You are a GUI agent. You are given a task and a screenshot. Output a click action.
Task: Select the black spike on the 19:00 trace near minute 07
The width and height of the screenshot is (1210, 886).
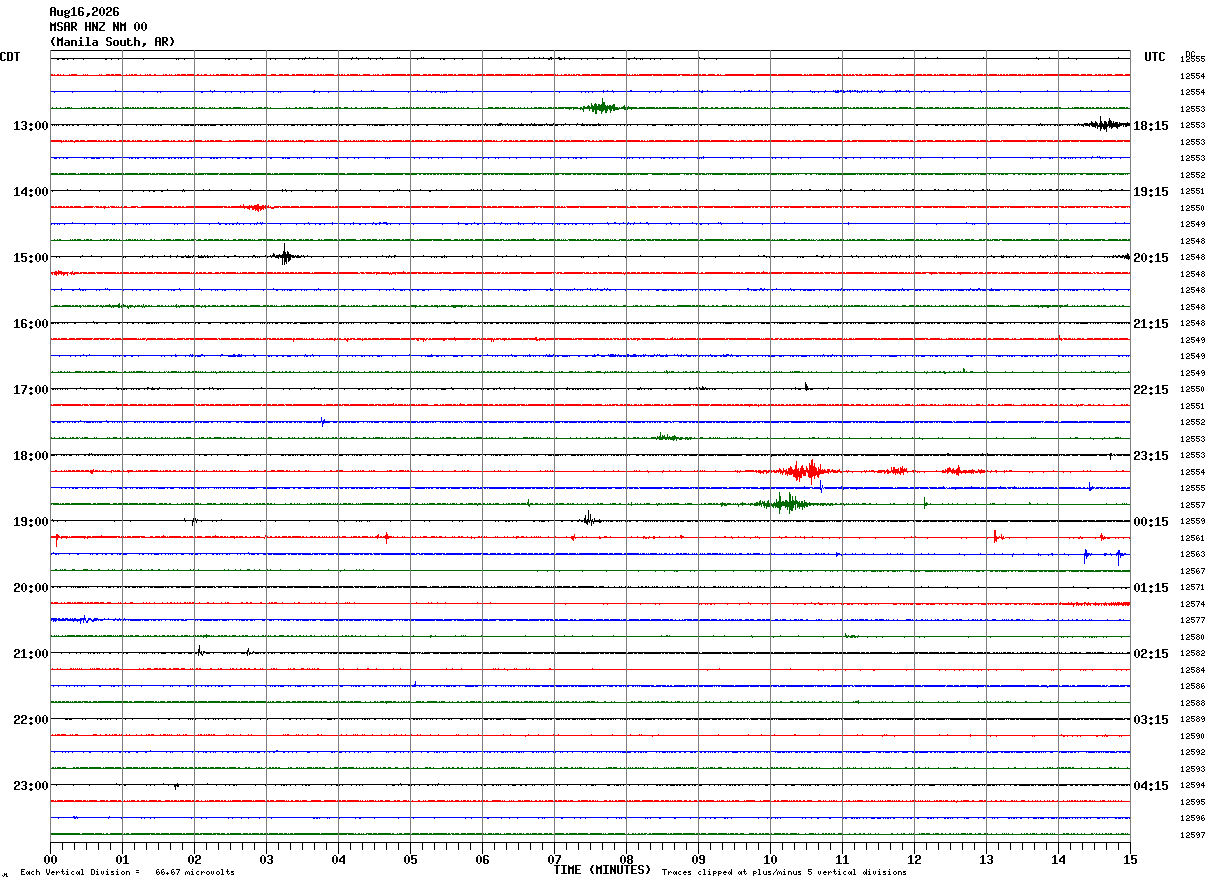point(589,518)
